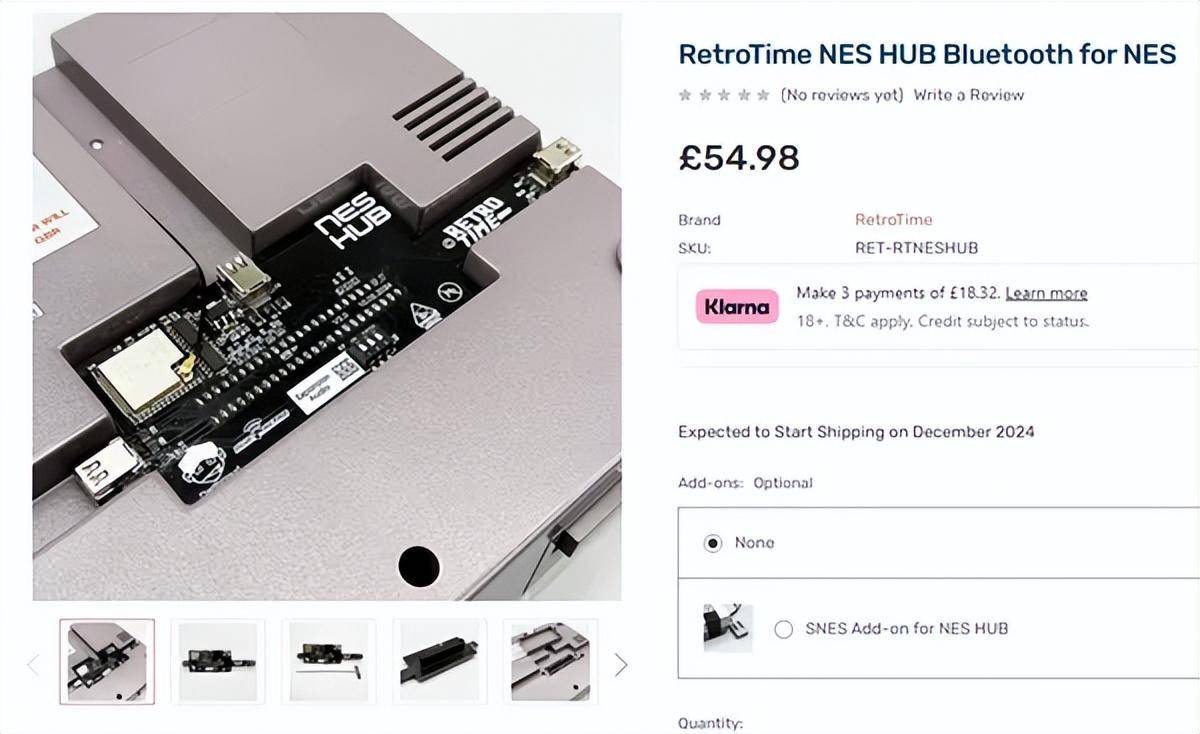Viewport: 1200px width, 734px height.
Task: Show previous gallery thumbnails with left arrow
Action: coord(32,664)
